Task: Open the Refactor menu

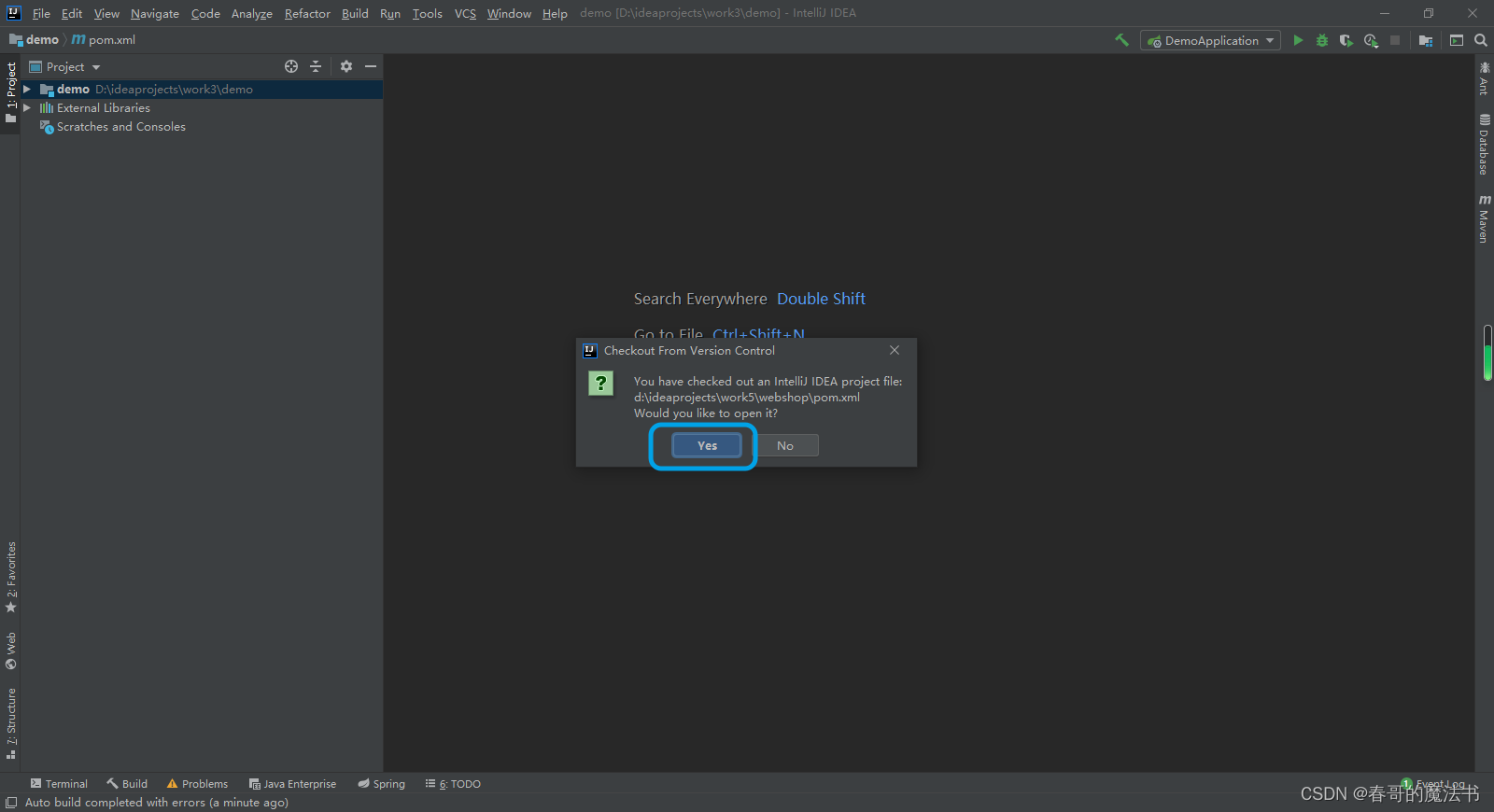Action: (x=307, y=13)
